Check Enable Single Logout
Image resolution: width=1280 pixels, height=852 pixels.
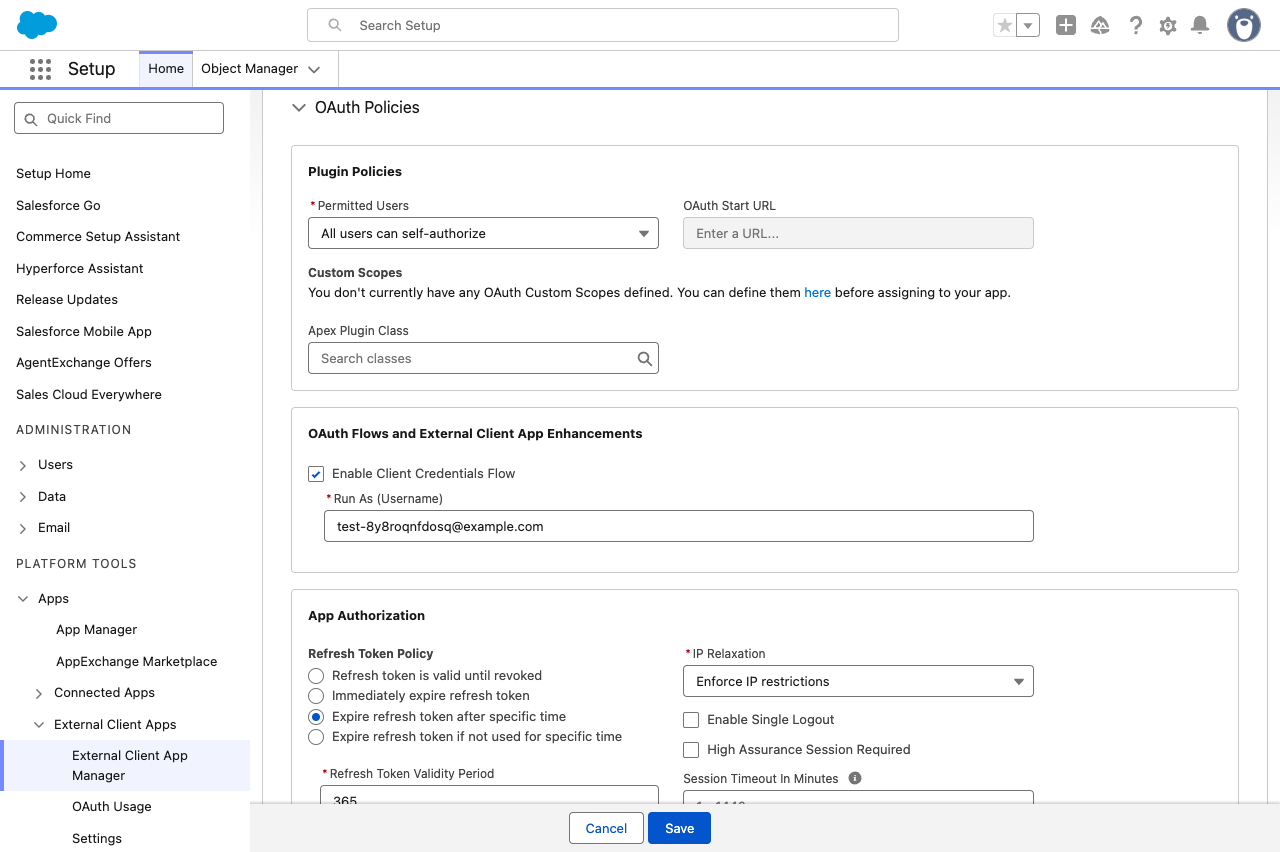pyautogui.click(x=691, y=720)
